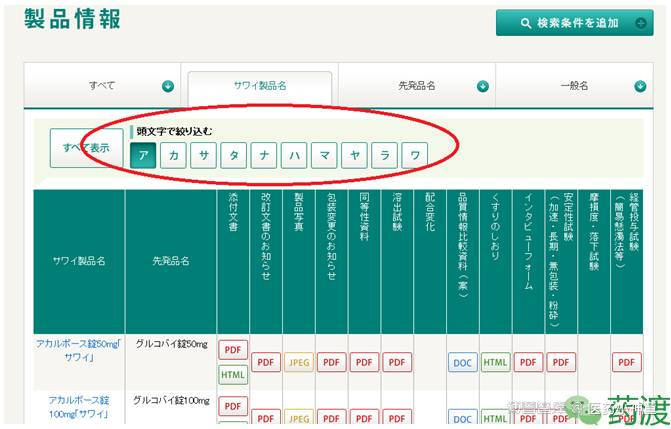Open 溶出試験 PDF for アカルボース錠50mg

pyautogui.click(x=397, y=362)
